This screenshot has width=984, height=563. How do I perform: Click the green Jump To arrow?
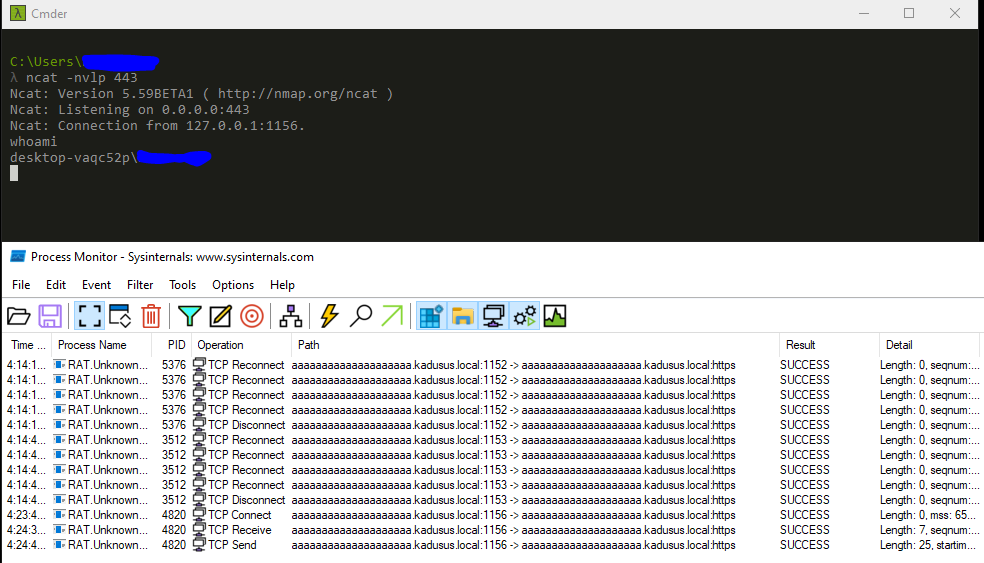[x=392, y=316]
